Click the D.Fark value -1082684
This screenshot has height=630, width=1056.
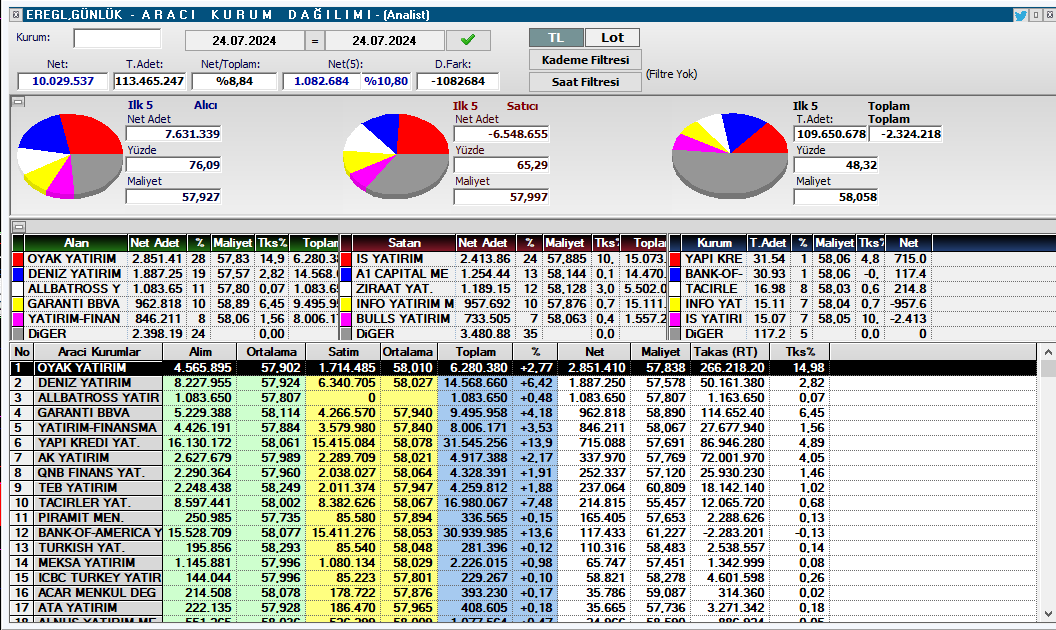[x=458, y=81]
